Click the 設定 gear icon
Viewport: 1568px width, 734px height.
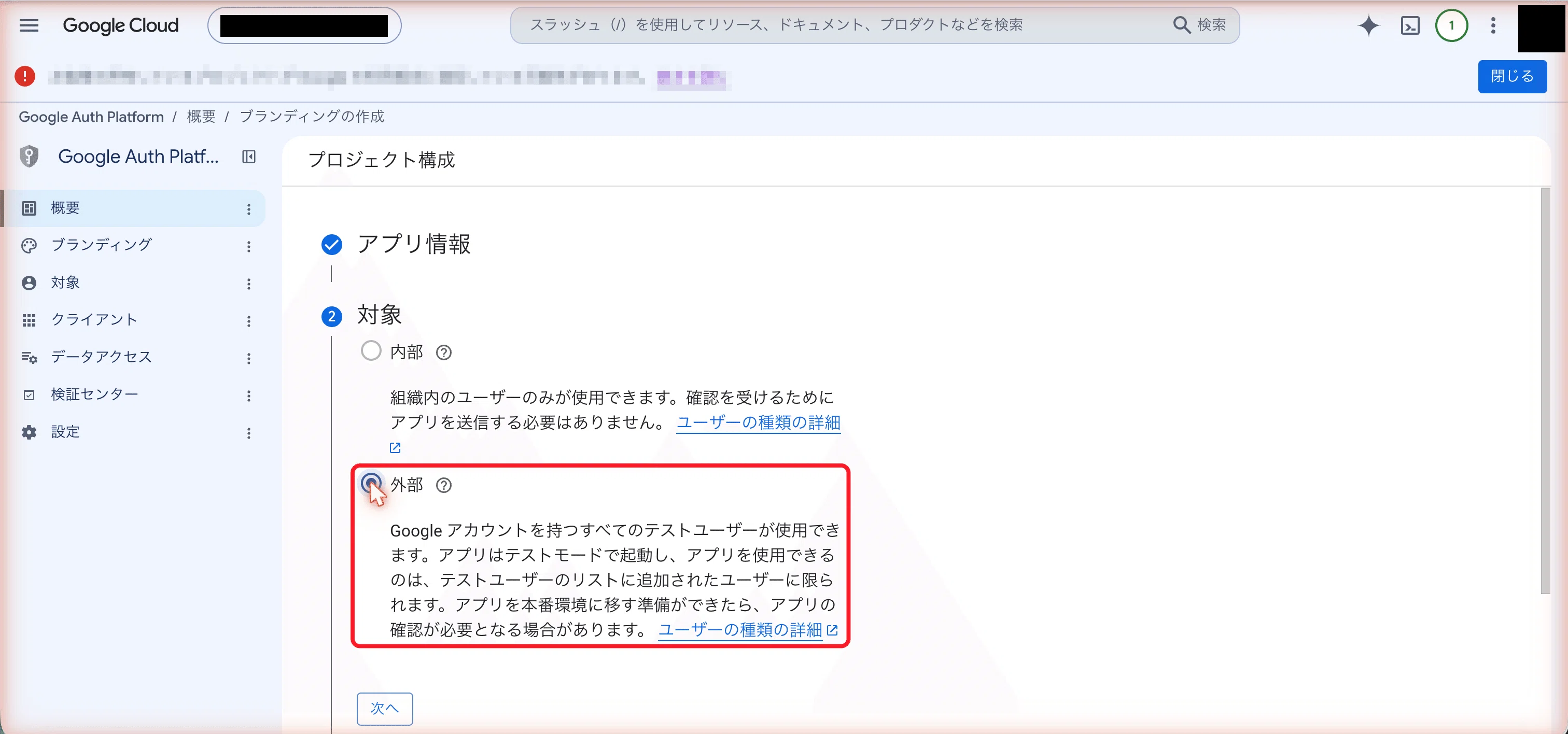[x=29, y=432]
